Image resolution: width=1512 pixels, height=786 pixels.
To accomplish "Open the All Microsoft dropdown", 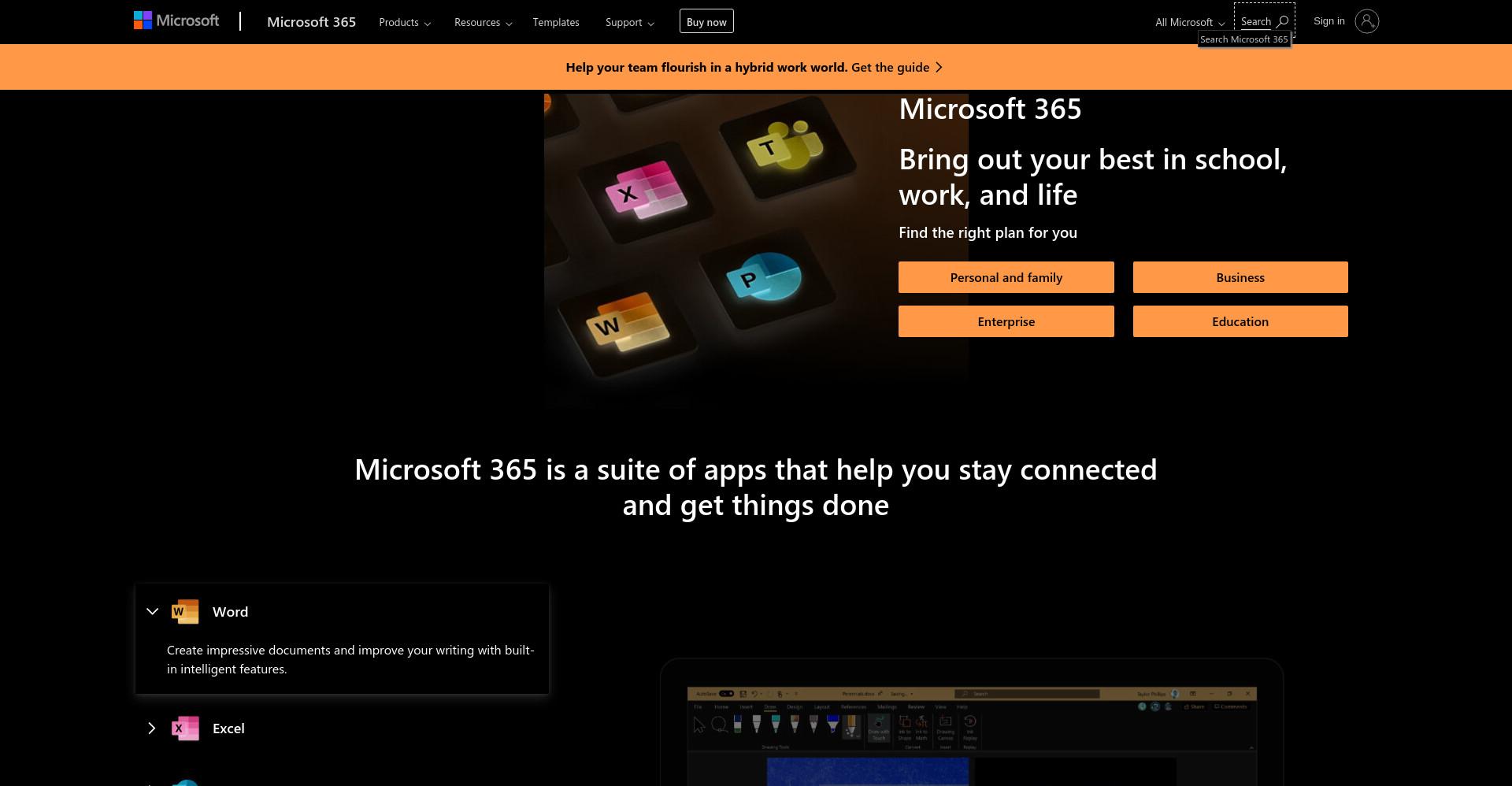I will [x=1190, y=22].
